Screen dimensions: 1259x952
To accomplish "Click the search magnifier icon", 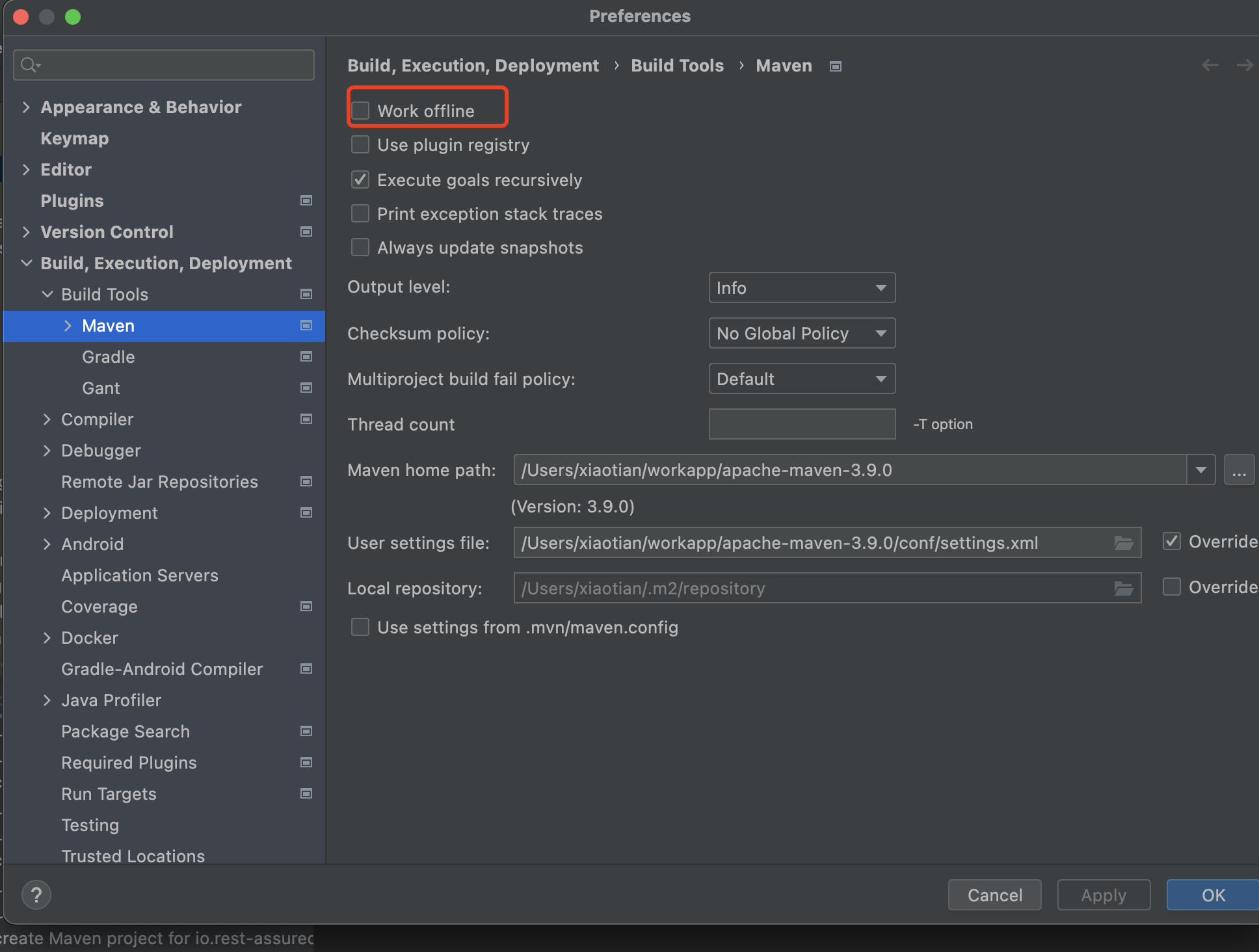I will (29, 65).
